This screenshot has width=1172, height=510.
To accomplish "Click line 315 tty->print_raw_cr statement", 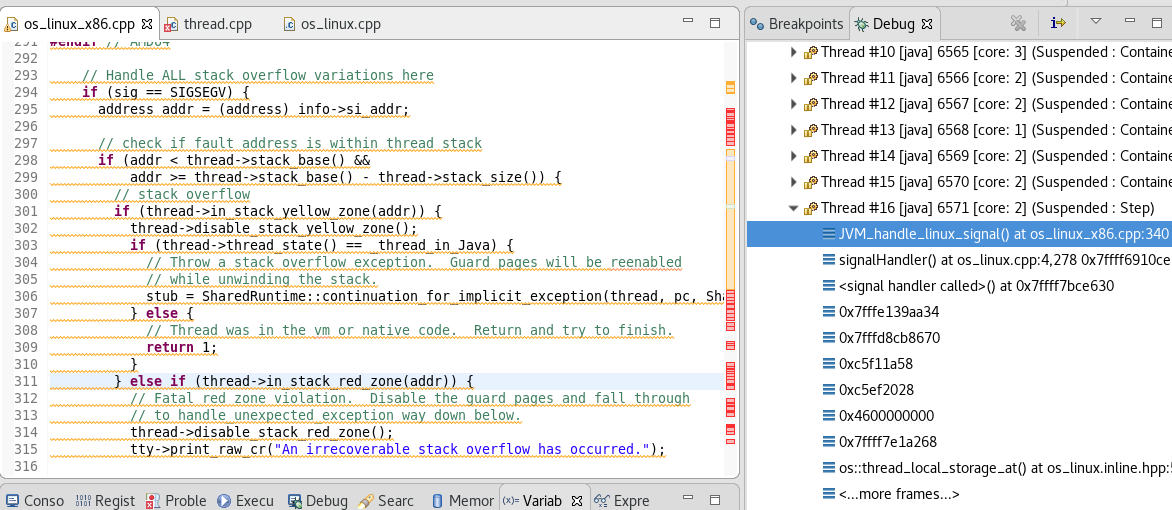I will pyautogui.click(x=398, y=449).
